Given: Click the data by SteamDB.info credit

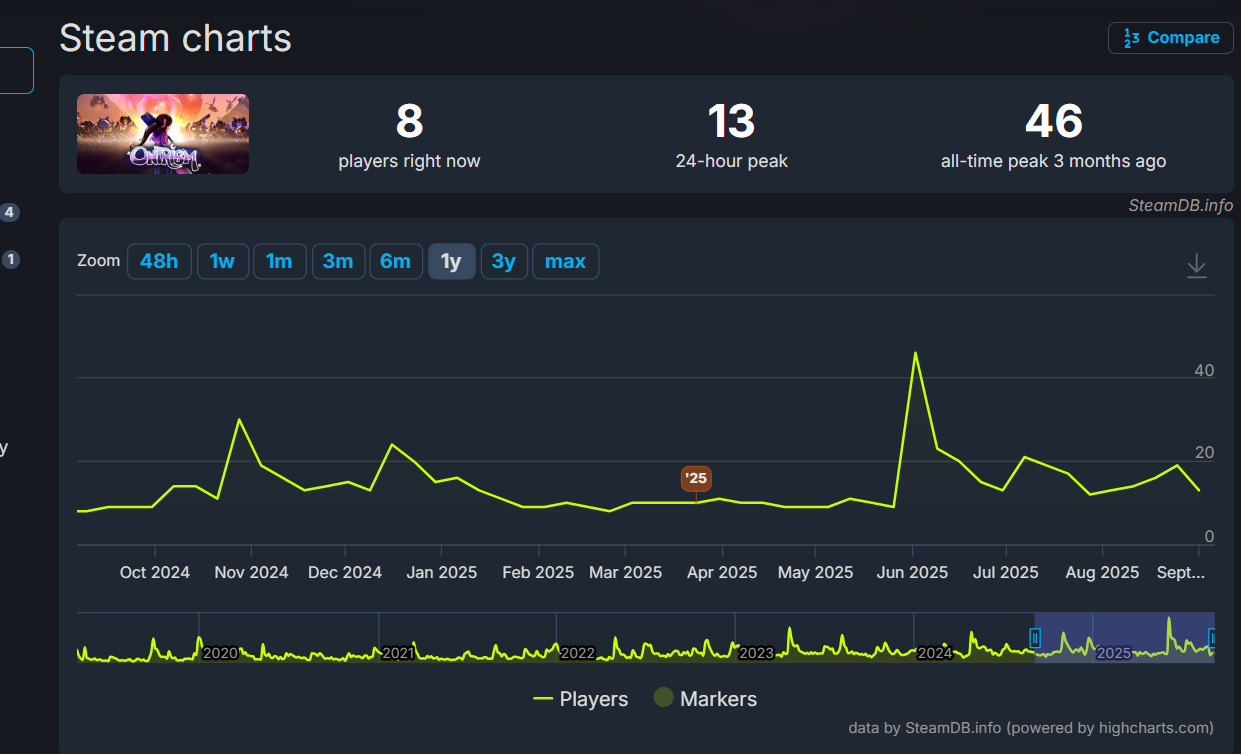Looking at the screenshot, I should click(1031, 727).
